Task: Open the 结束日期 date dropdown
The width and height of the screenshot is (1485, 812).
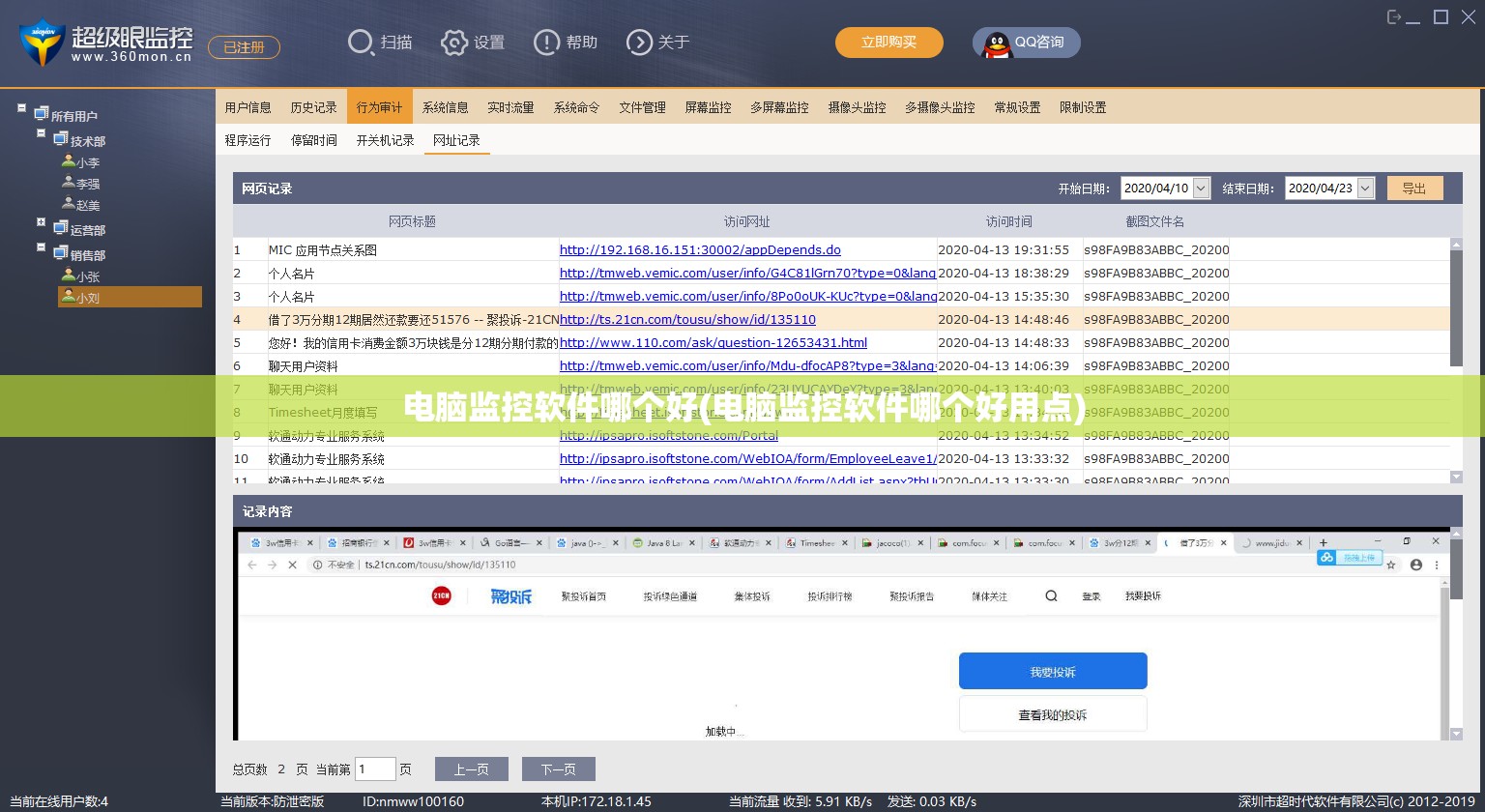Action: click(x=1365, y=188)
